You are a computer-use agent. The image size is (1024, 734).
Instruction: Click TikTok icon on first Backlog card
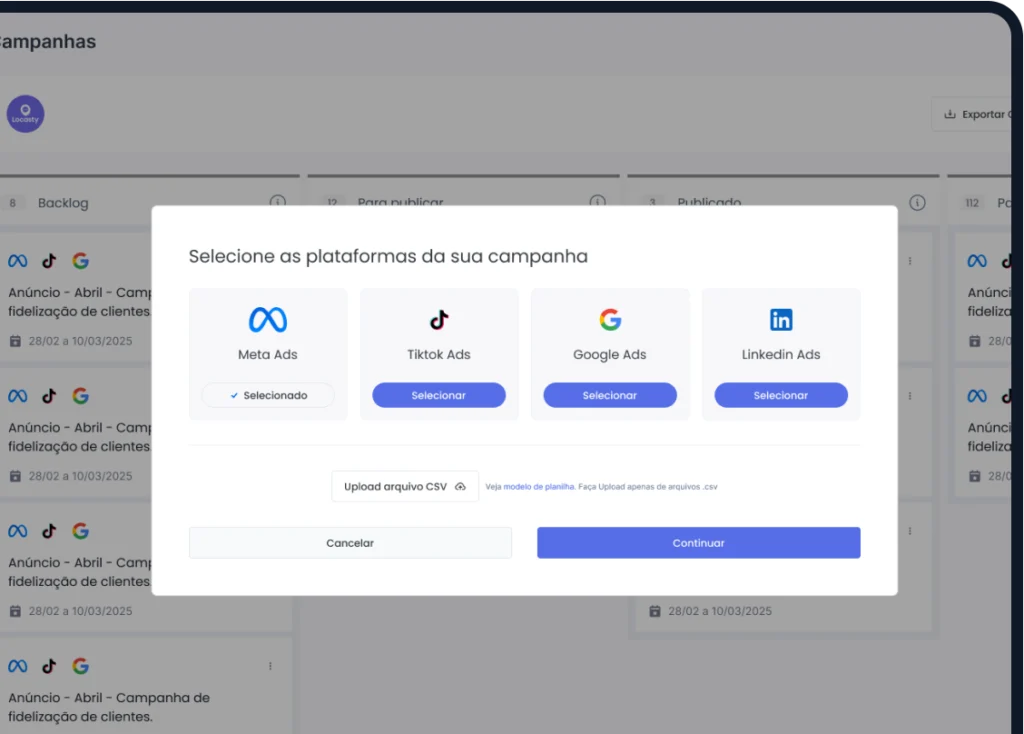[49, 261]
